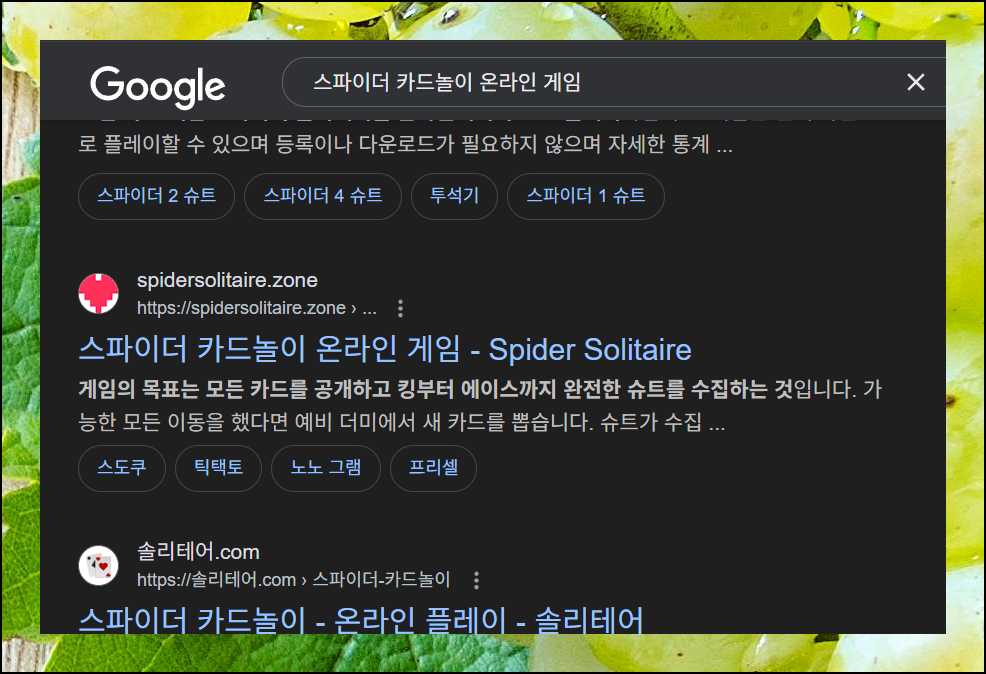Select the 스도쿠 chip

(x=122, y=468)
